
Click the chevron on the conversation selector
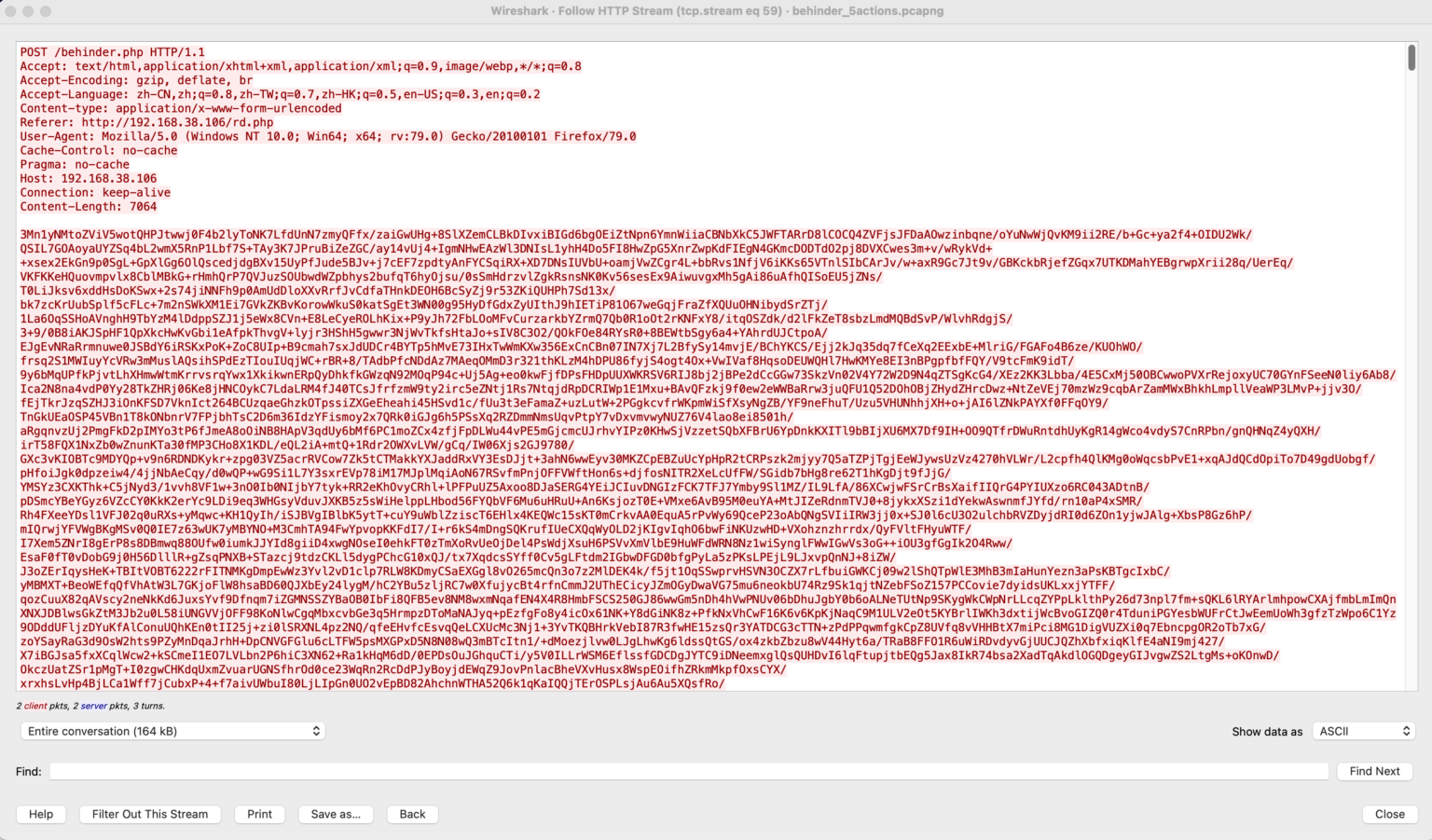[x=314, y=731]
